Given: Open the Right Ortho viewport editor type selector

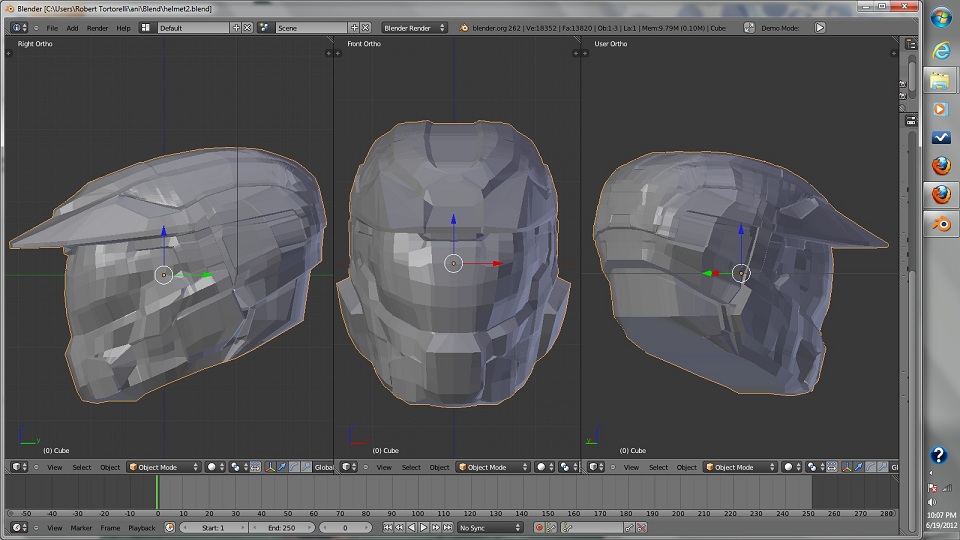Looking at the screenshot, I should pos(19,467).
